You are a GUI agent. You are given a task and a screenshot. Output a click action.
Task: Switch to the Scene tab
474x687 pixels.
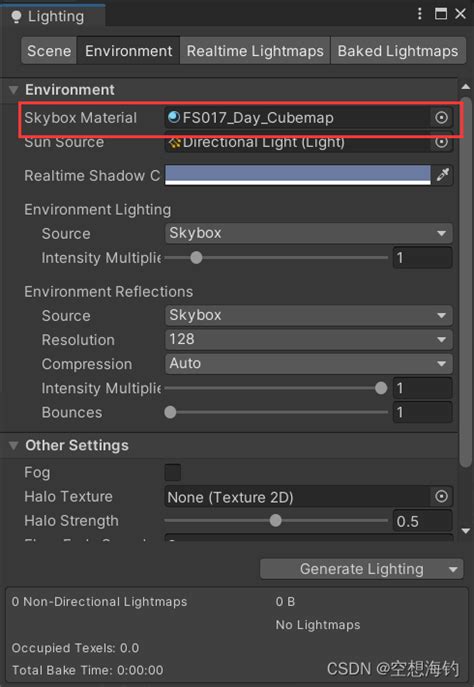49,51
